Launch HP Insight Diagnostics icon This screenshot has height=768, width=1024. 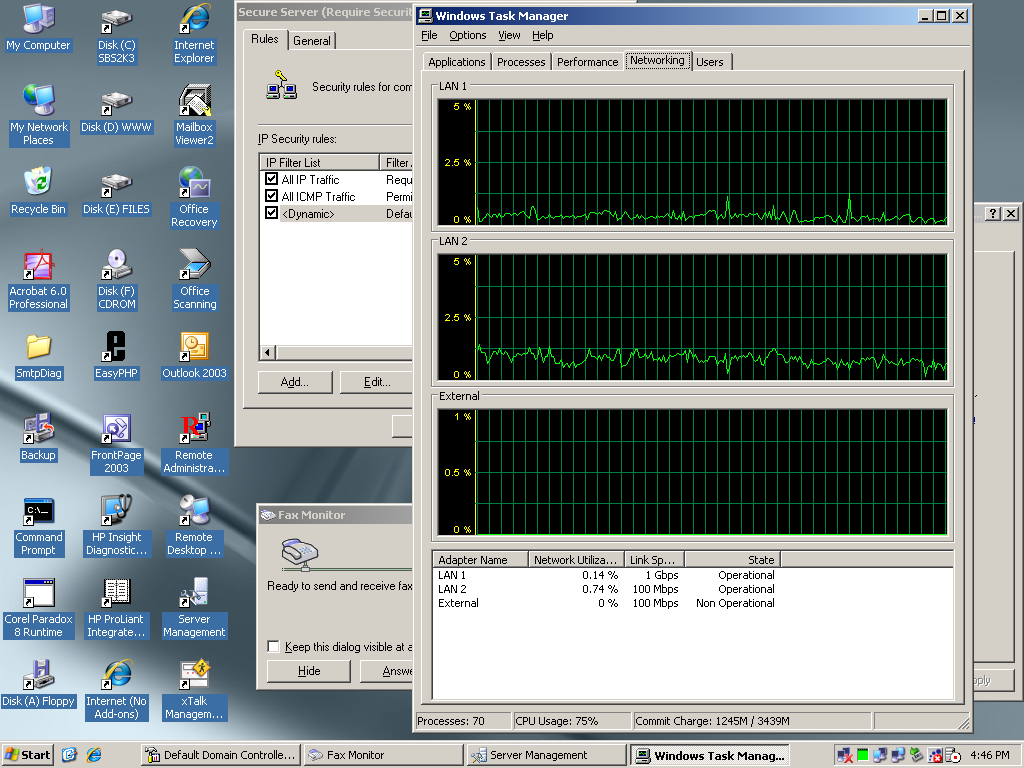tap(116, 526)
